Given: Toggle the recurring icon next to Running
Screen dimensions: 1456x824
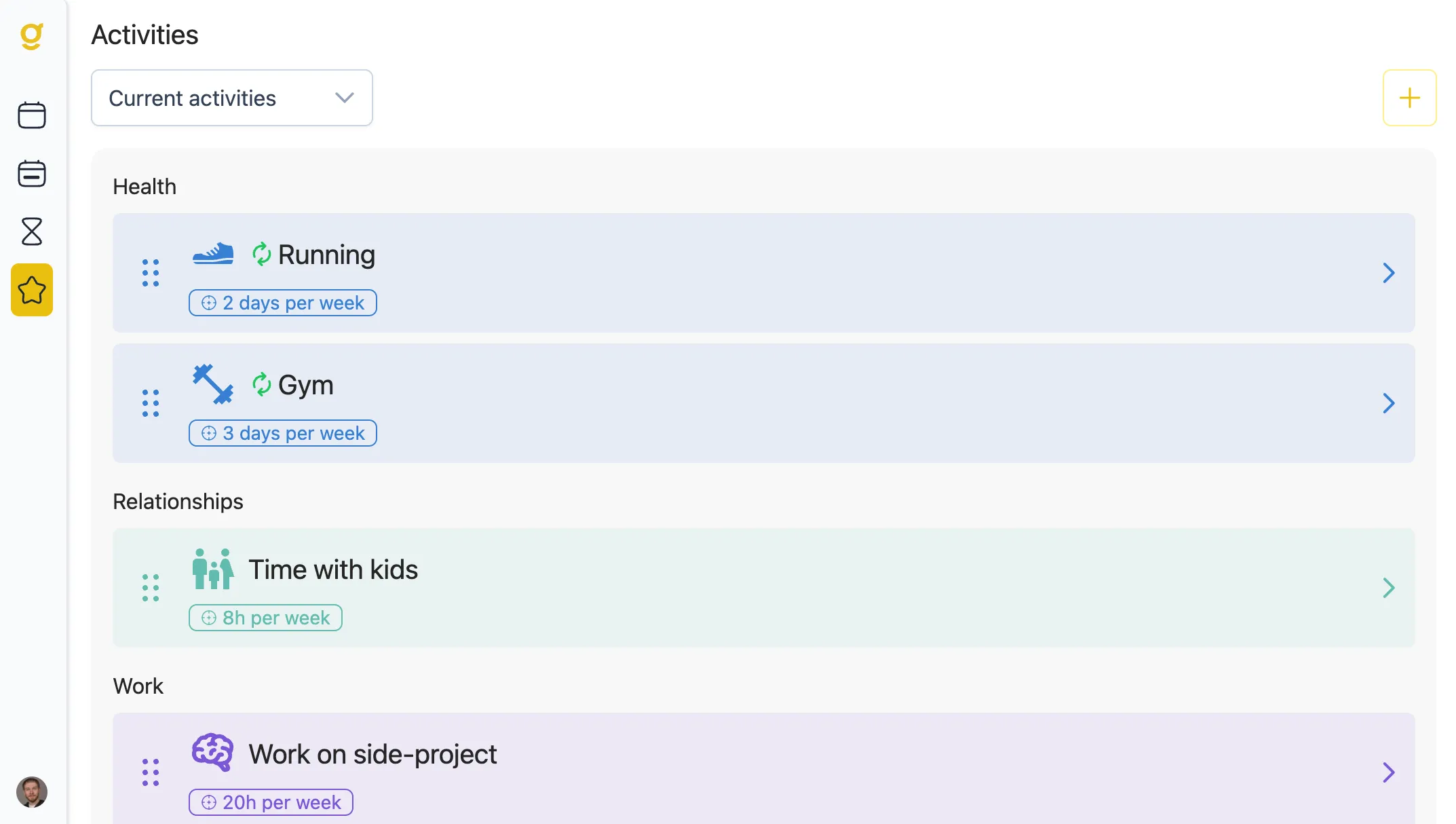Looking at the screenshot, I should pos(262,254).
